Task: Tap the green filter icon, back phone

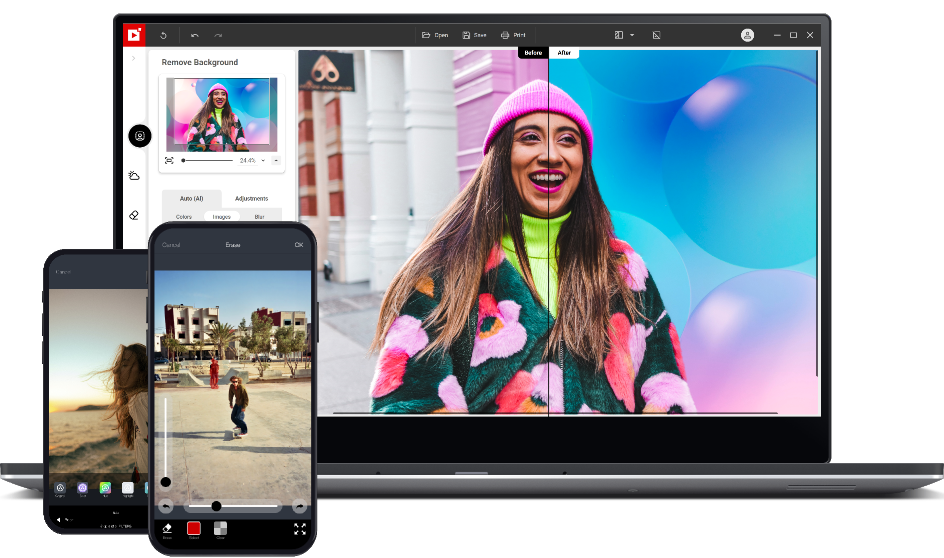Action: 105,489
